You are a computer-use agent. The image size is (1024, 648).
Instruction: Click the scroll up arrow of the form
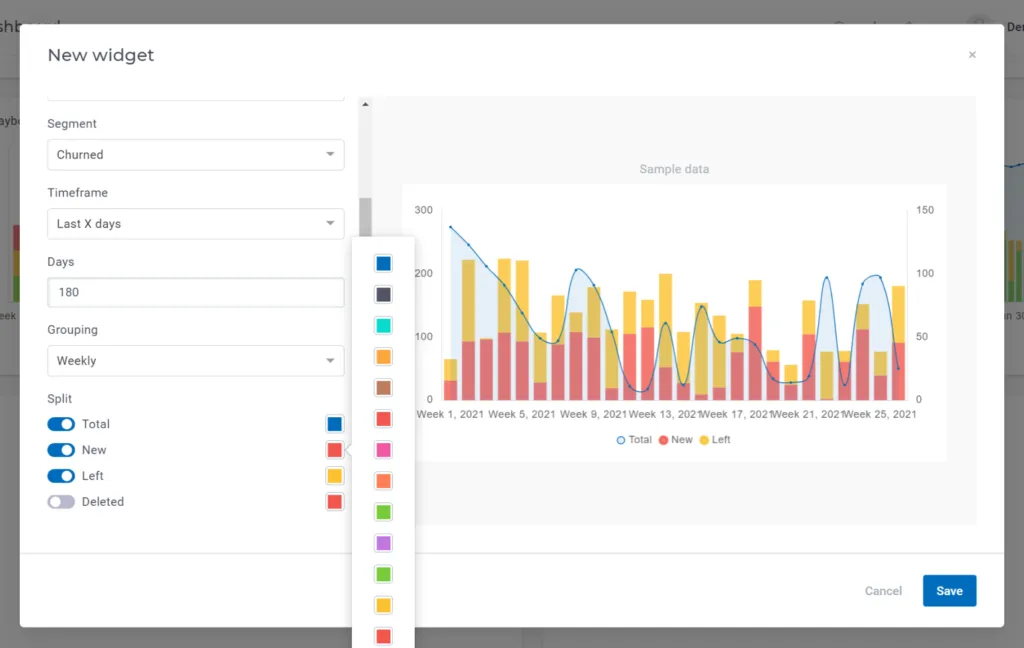[x=365, y=105]
